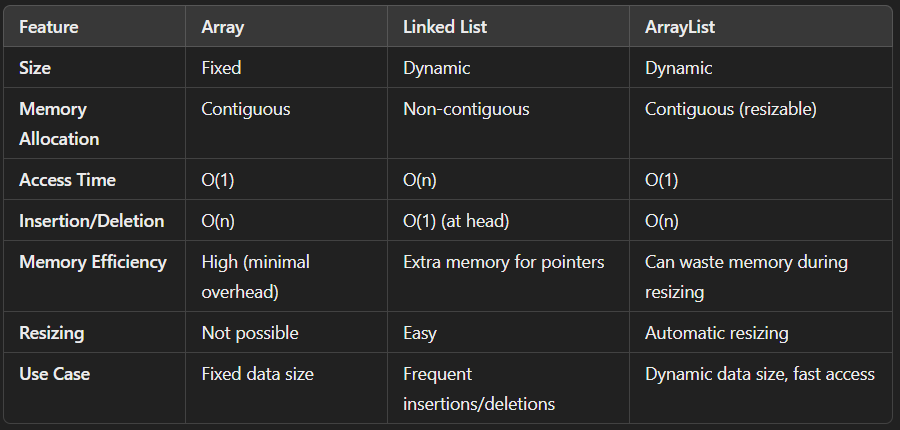Click the 'Automatic resizing' cell
The width and height of the screenshot is (900, 430).
(x=716, y=333)
